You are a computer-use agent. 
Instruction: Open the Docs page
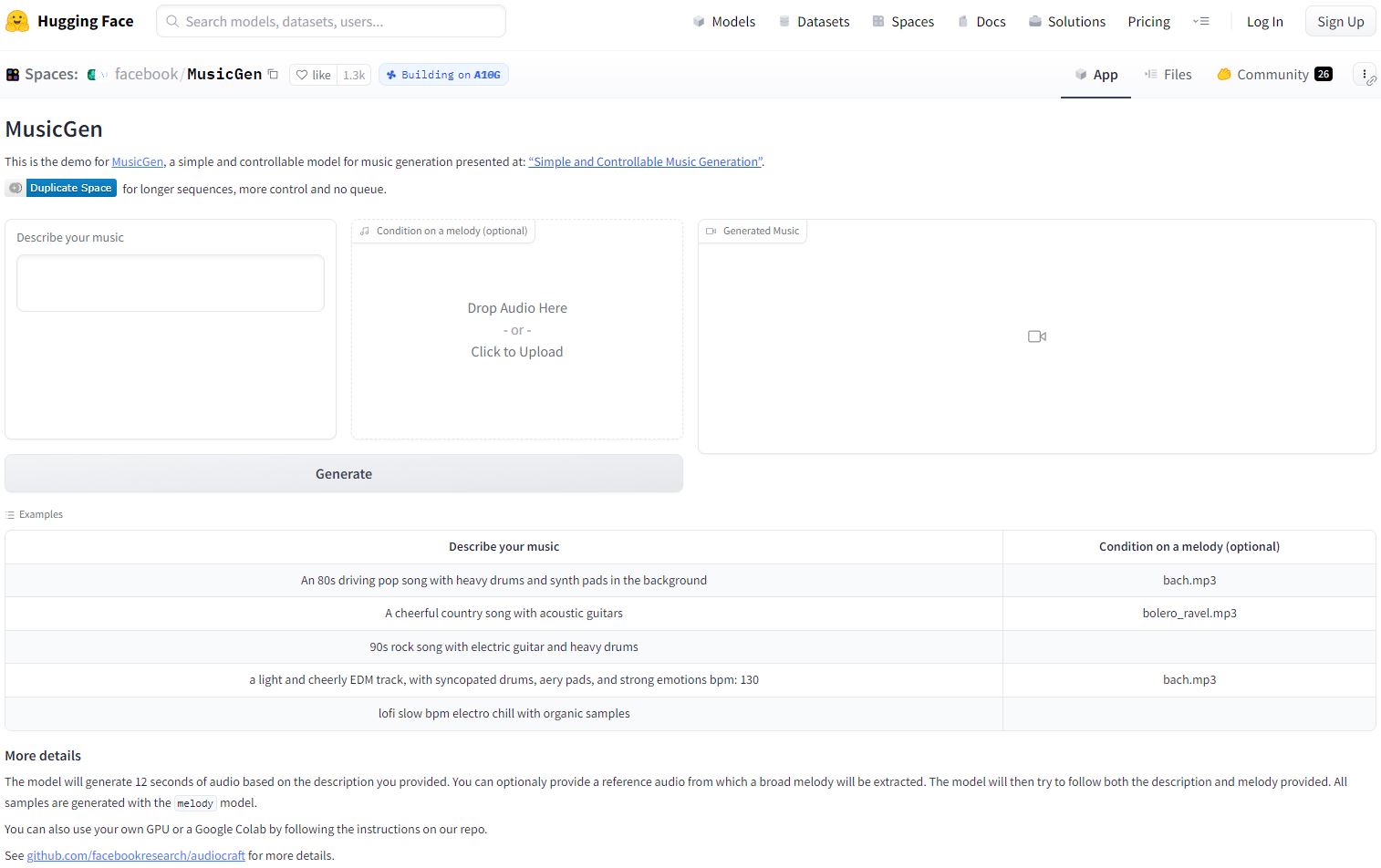[x=981, y=21]
